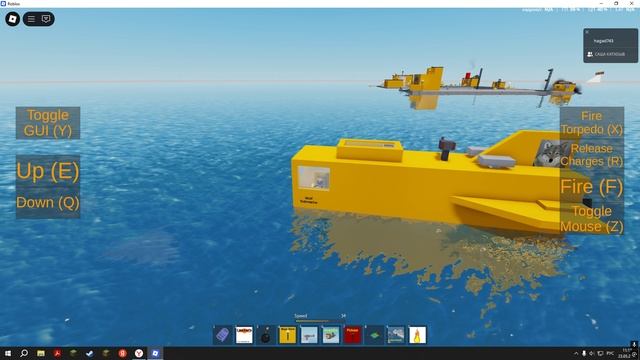Click the window on the yellow submarine
Viewport: 640px width, 360px height.
pyautogui.click(x=313, y=178)
